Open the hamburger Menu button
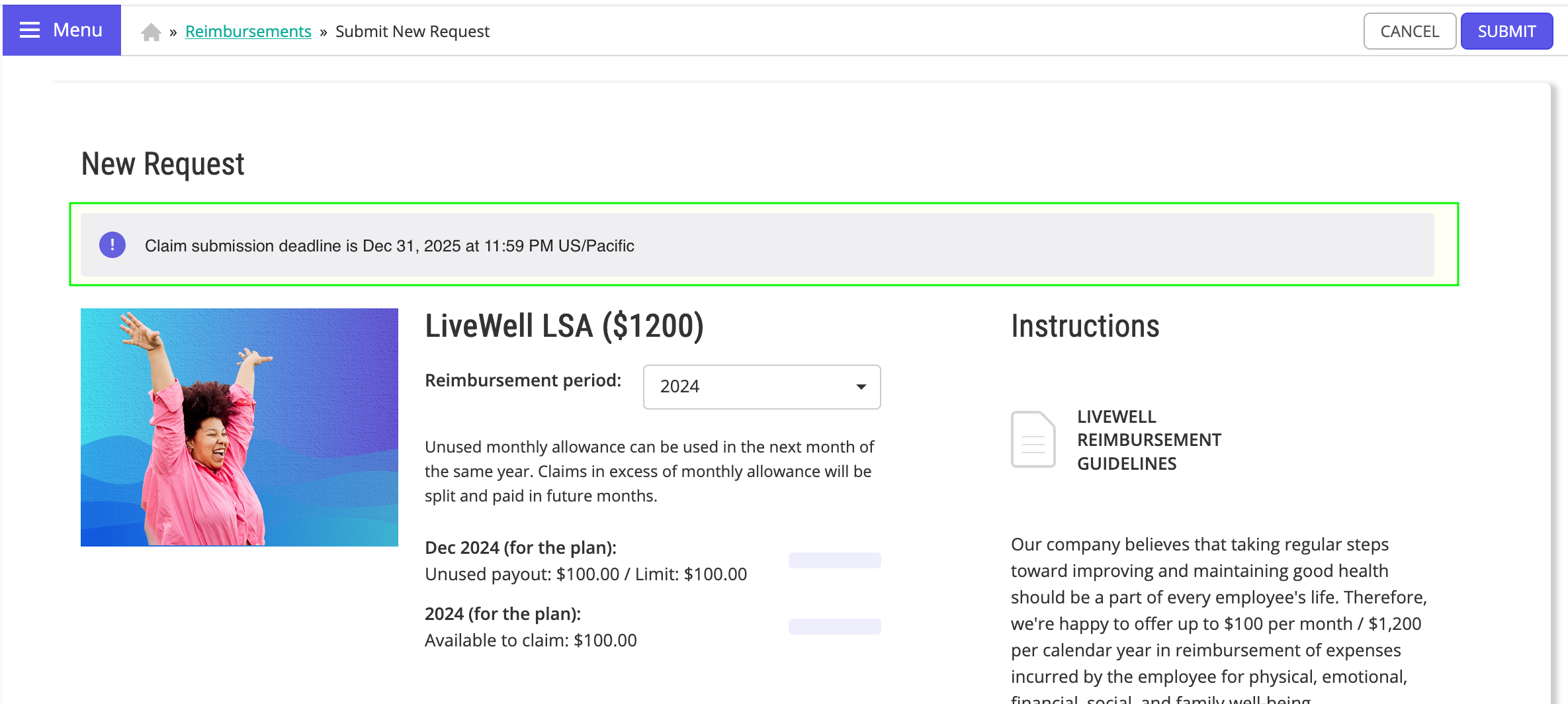1568x704 pixels. pyautogui.click(x=62, y=30)
